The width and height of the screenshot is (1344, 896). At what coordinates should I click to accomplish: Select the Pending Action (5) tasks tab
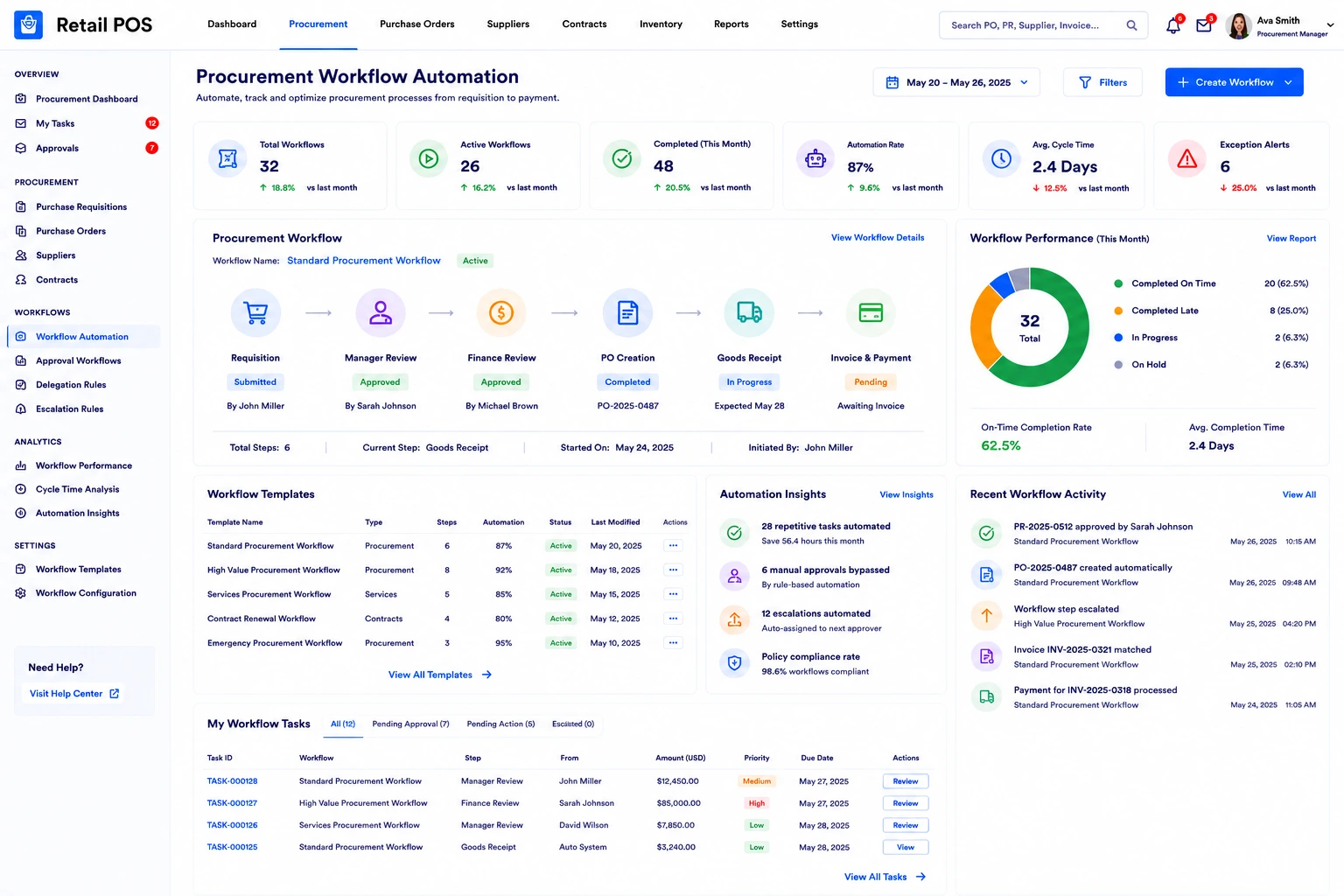coord(500,724)
